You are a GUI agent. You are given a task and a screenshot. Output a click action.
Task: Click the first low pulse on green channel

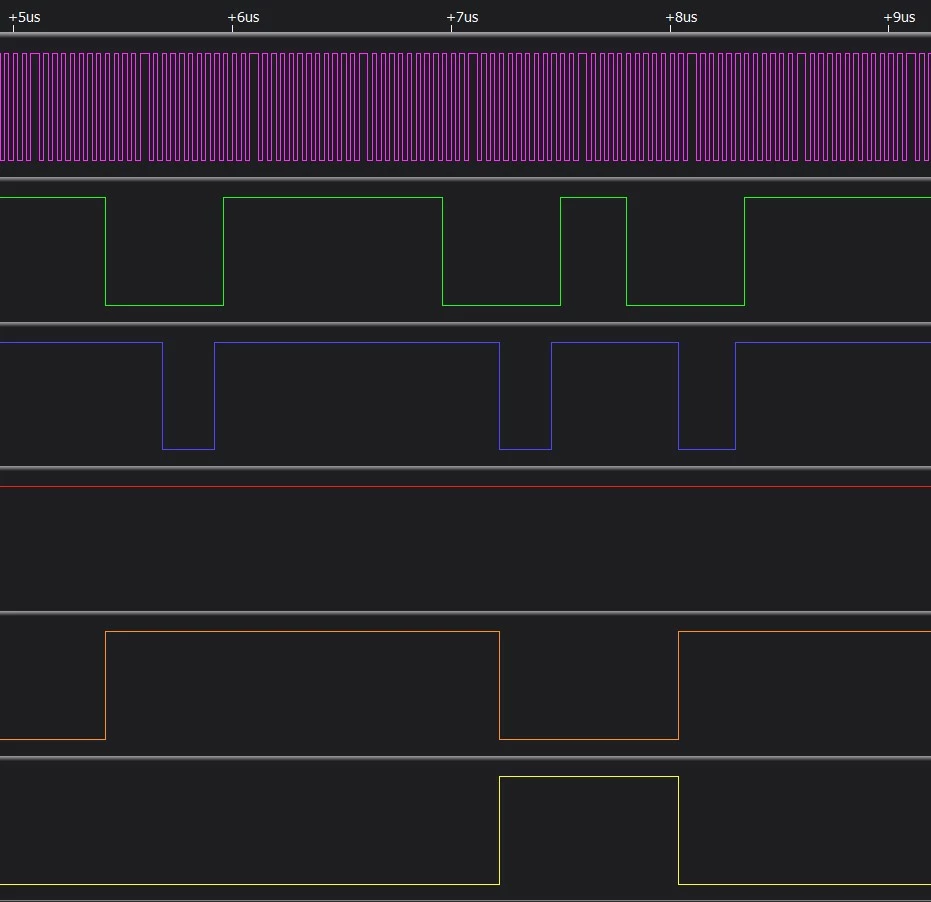coord(164,251)
